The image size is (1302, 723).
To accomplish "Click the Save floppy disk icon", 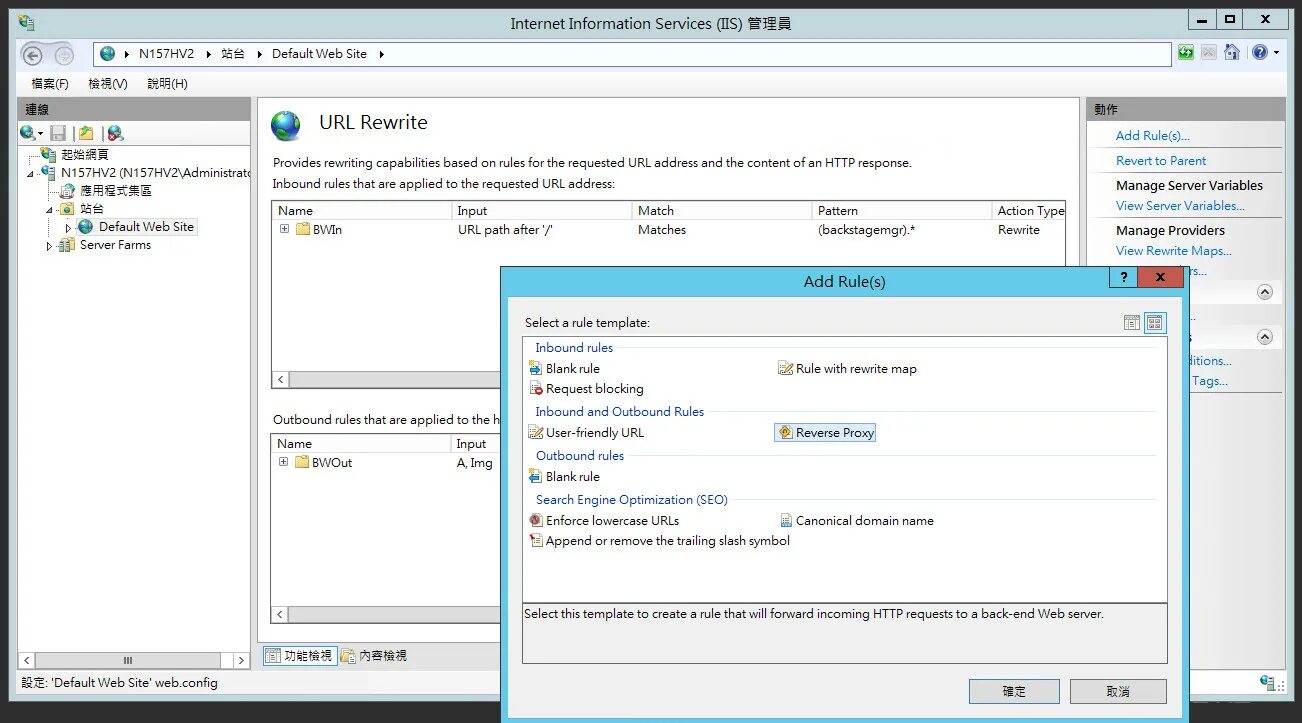I will pos(58,133).
